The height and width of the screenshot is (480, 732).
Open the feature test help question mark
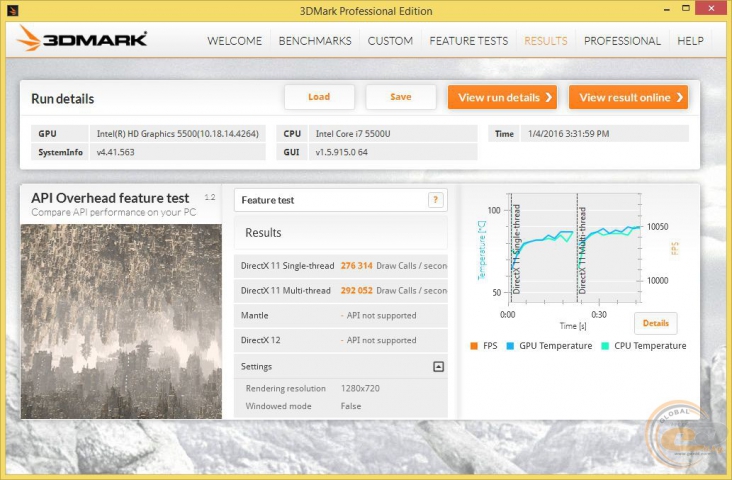(x=436, y=200)
